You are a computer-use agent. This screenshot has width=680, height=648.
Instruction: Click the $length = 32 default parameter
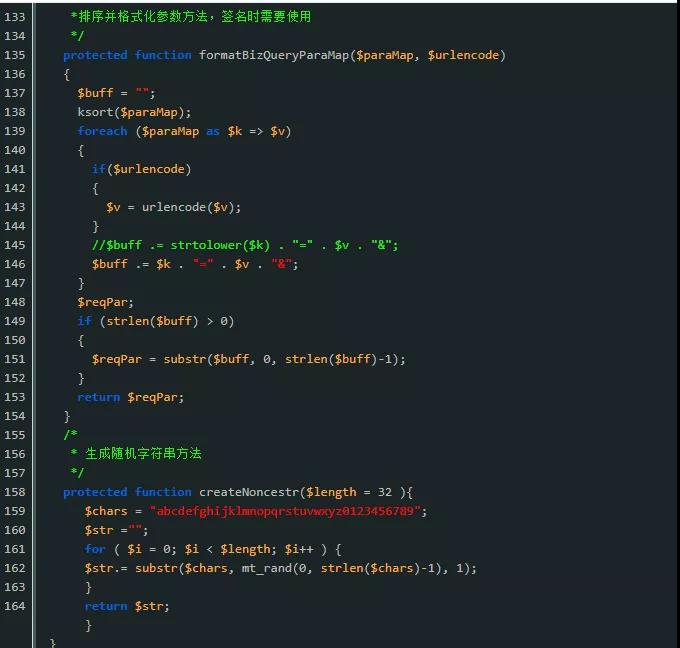click(349, 492)
